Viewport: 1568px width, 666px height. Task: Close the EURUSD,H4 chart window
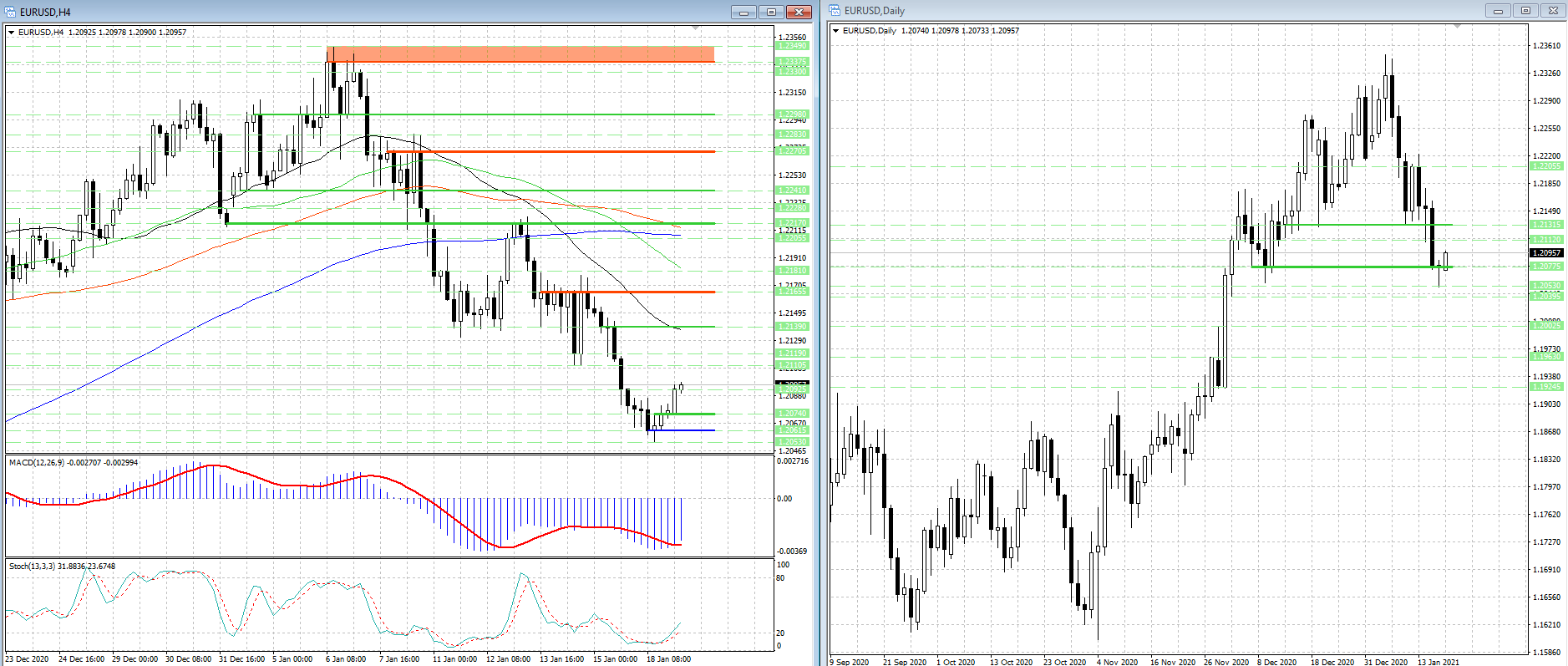[x=799, y=12]
